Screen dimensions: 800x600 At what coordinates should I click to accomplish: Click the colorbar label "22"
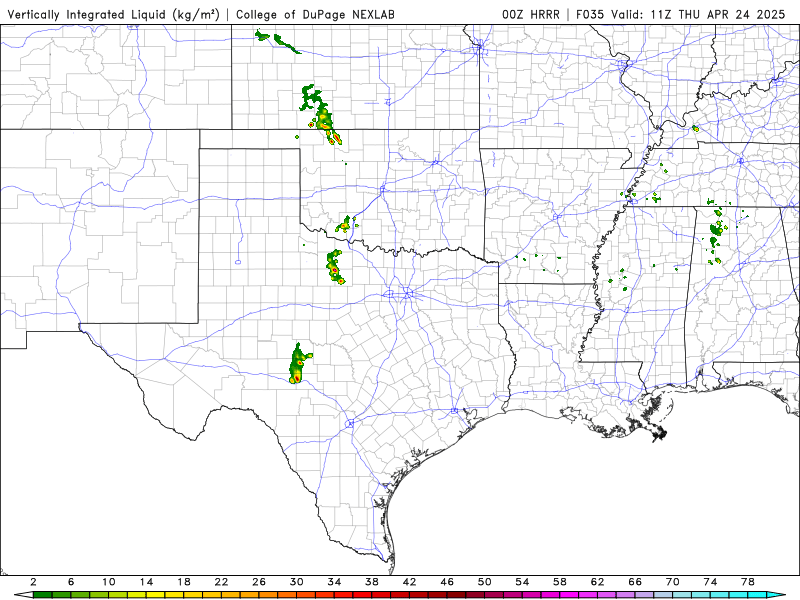point(221,582)
